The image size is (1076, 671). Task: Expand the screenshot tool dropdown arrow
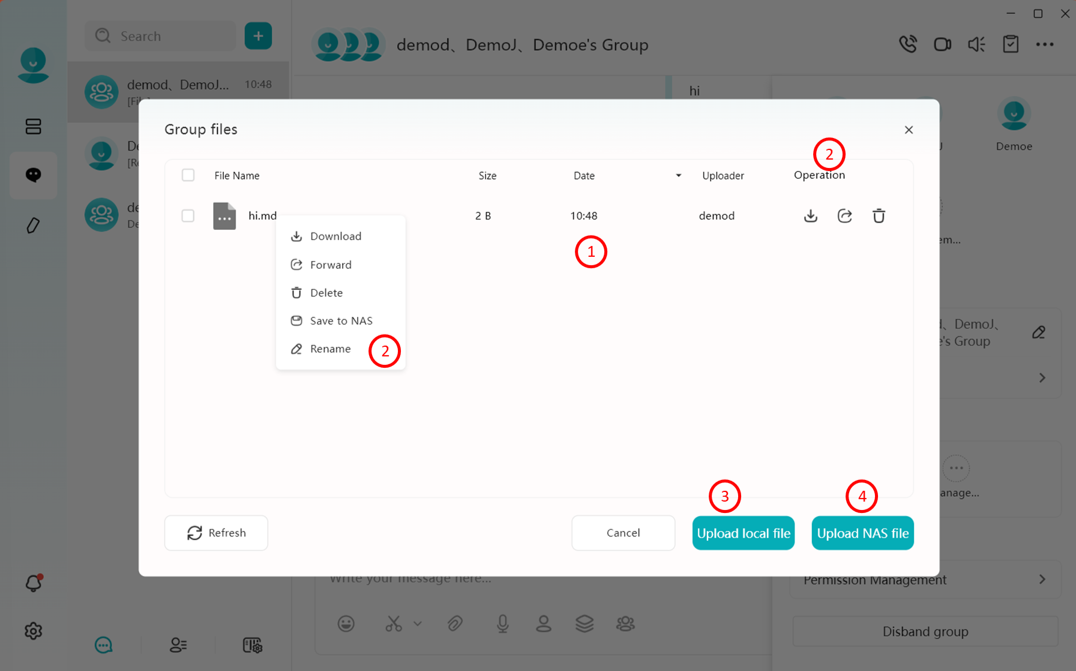(417, 624)
